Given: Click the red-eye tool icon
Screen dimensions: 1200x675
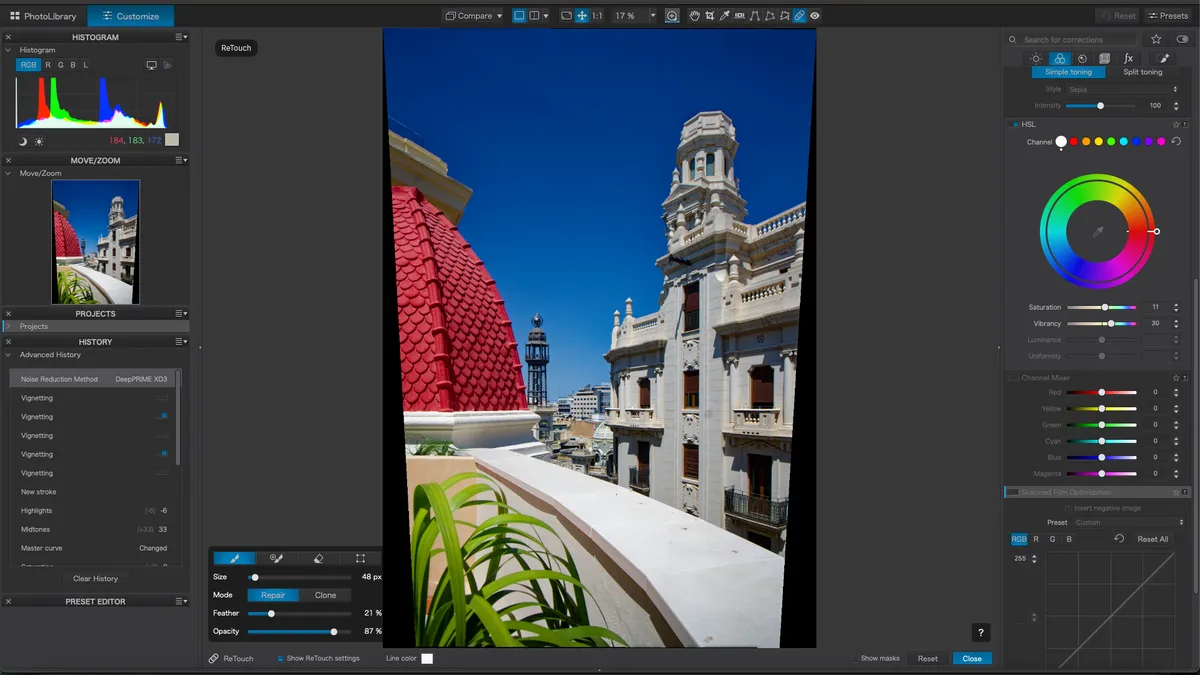Looking at the screenshot, I should coord(815,16).
